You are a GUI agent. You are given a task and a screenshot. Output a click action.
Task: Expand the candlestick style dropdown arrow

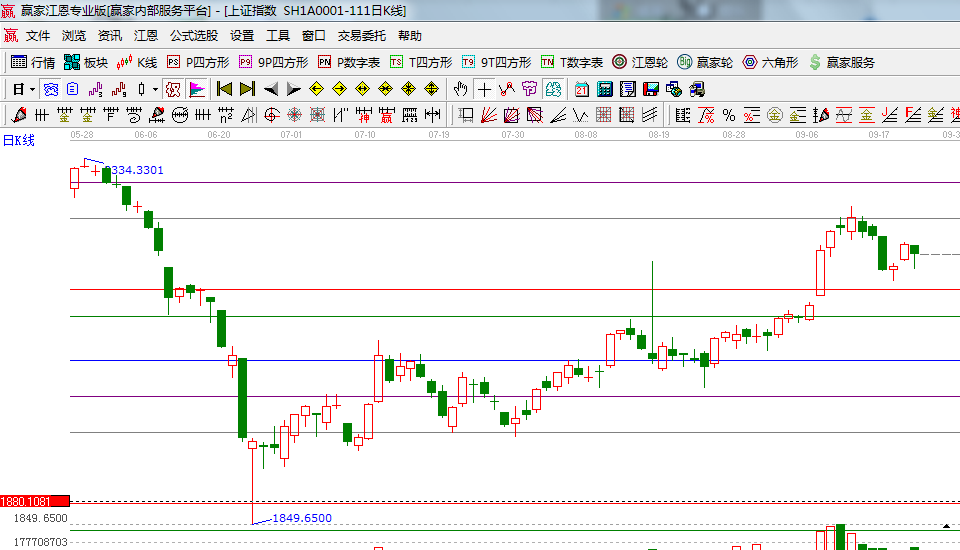155,89
